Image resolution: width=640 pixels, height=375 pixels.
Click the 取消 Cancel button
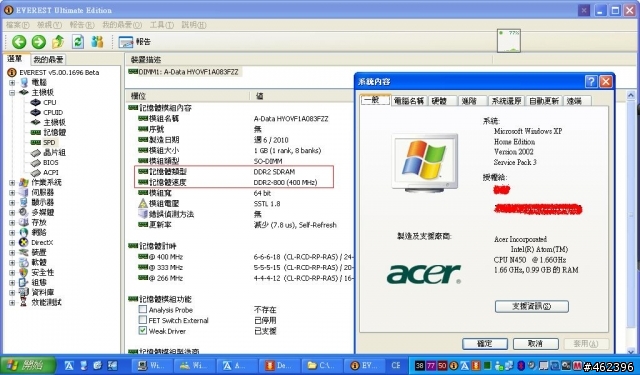point(535,344)
